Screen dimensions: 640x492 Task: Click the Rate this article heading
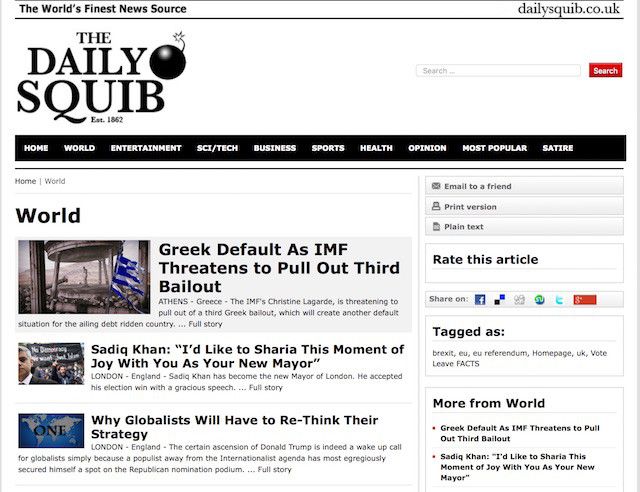[485, 259]
